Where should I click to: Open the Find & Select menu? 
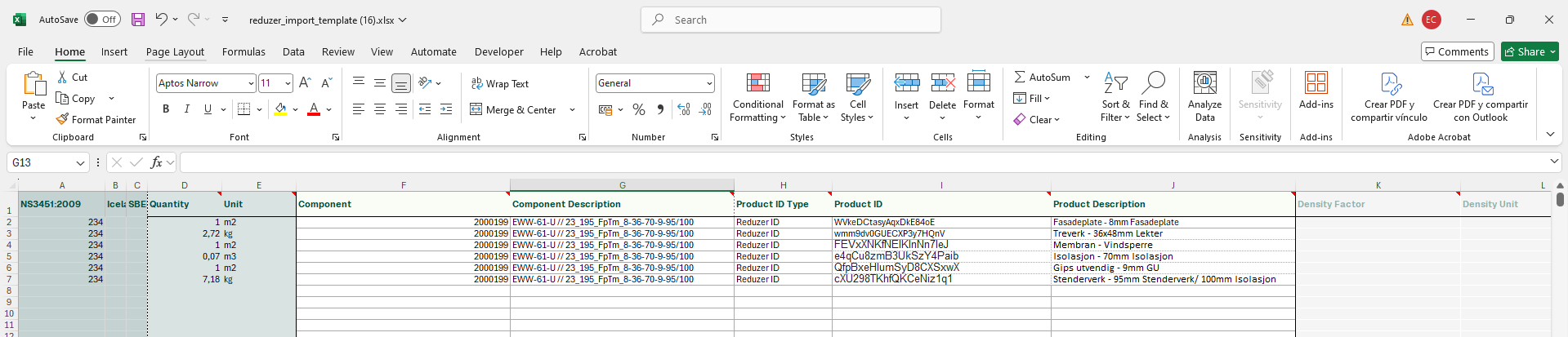(1153, 97)
